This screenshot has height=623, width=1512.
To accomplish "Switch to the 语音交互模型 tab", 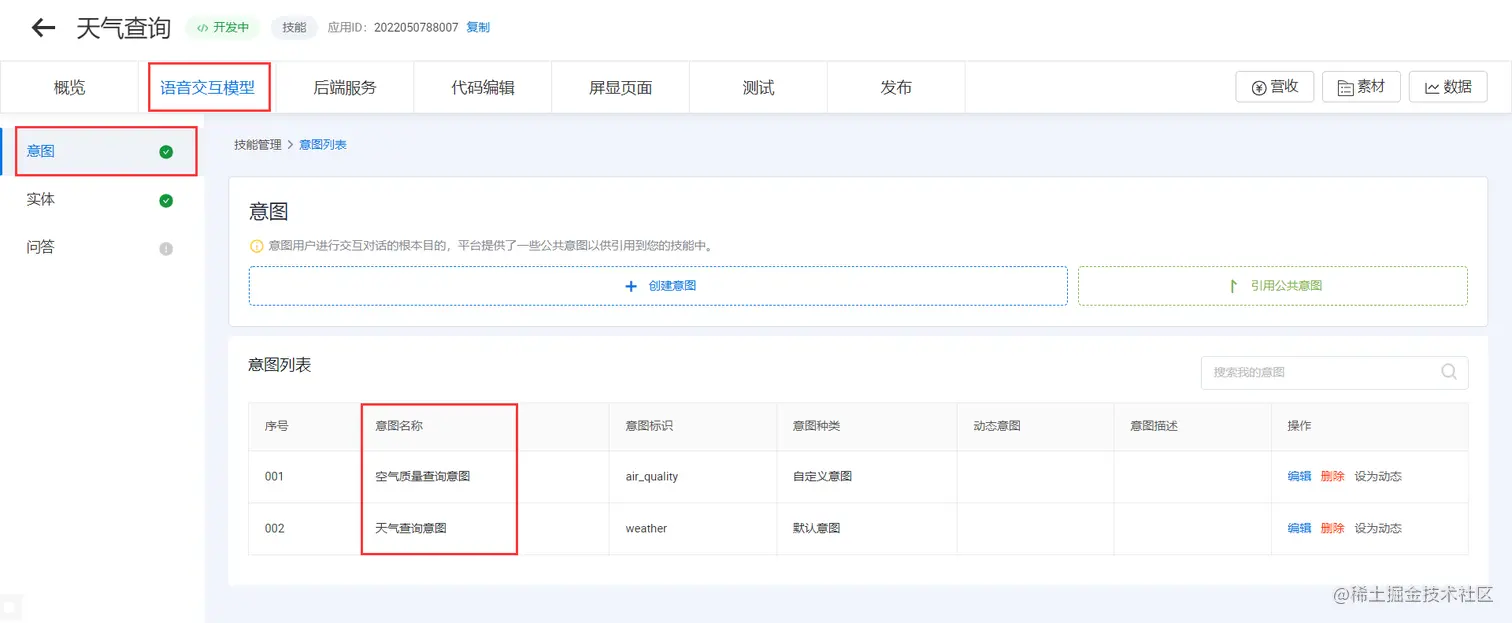I will pyautogui.click(x=208, y=88).
